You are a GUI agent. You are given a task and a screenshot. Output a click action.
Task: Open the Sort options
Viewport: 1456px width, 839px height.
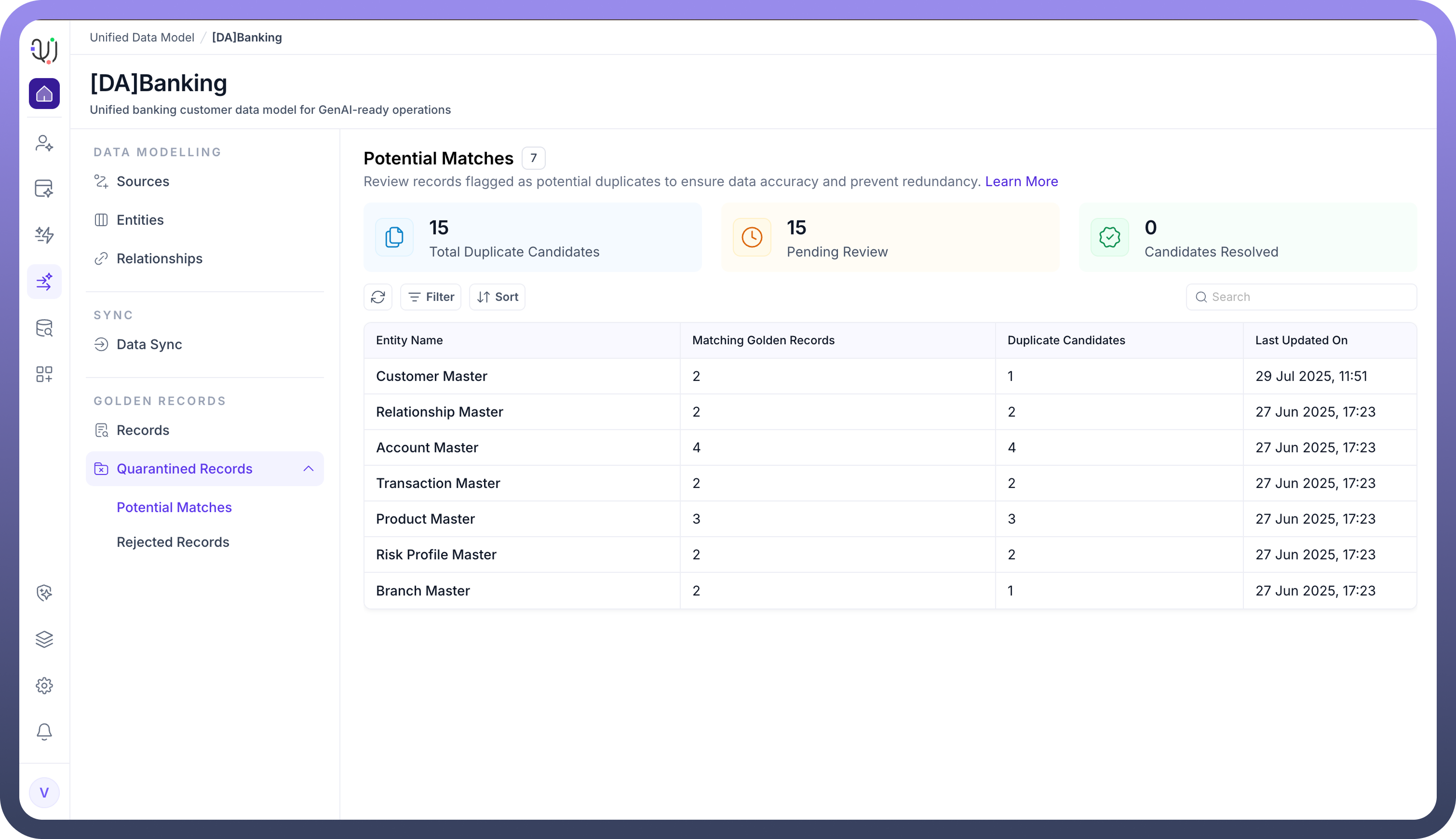497,297
